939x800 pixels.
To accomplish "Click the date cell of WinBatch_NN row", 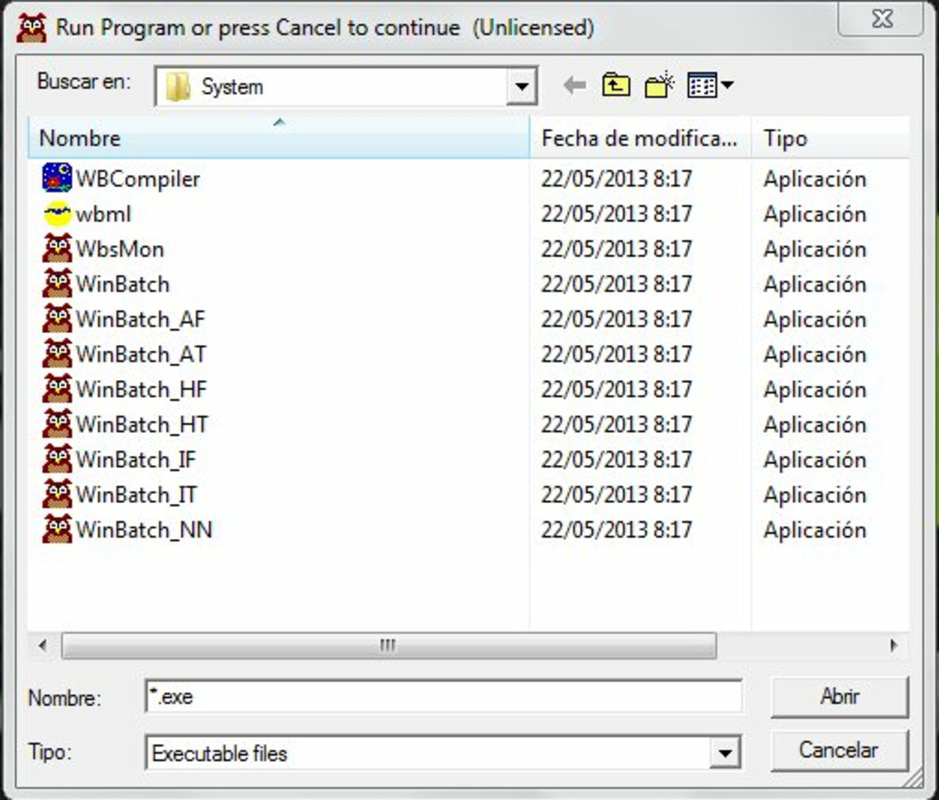I will tap(616, 529).
